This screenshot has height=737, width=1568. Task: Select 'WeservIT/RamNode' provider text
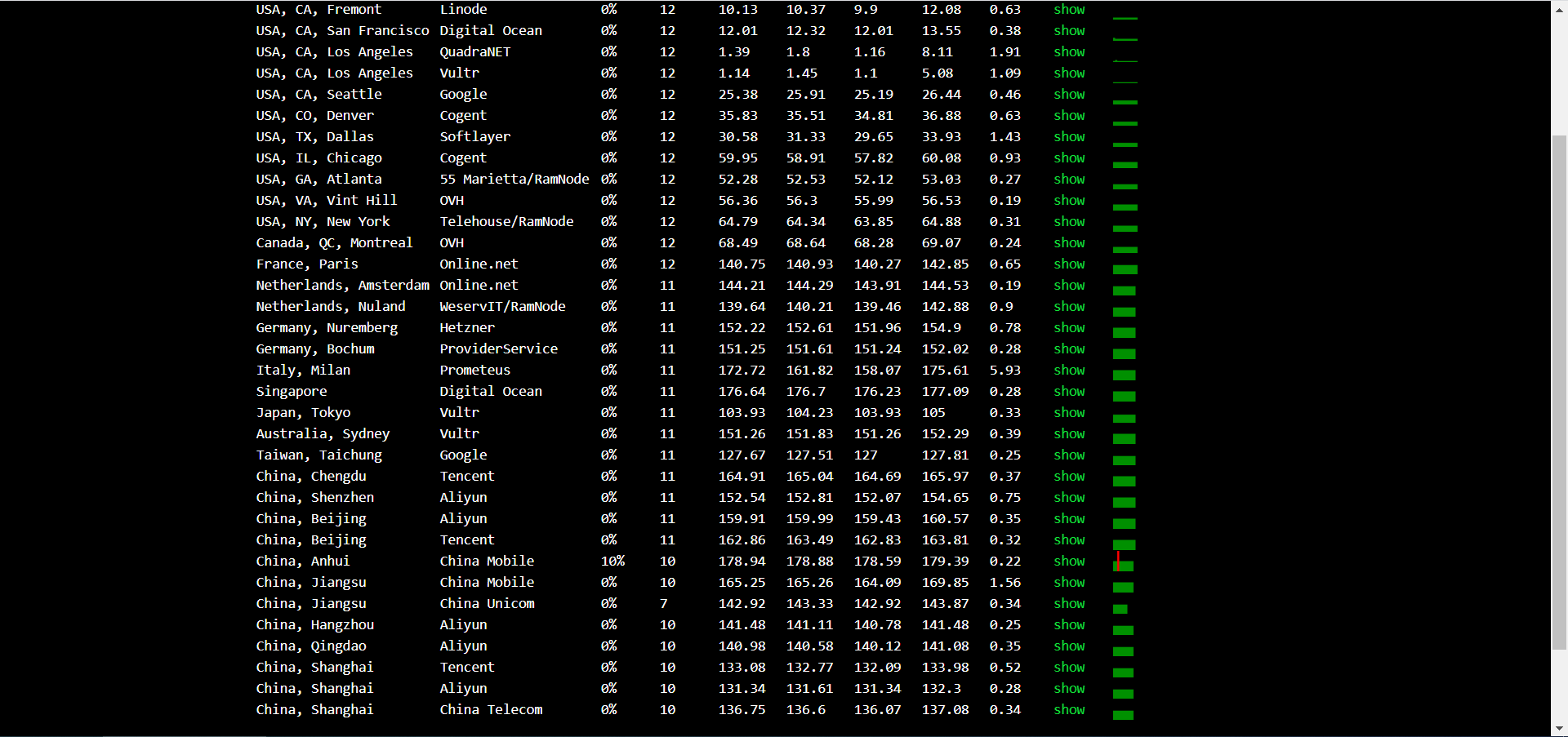pyautogui.click(x=502, y=307)
